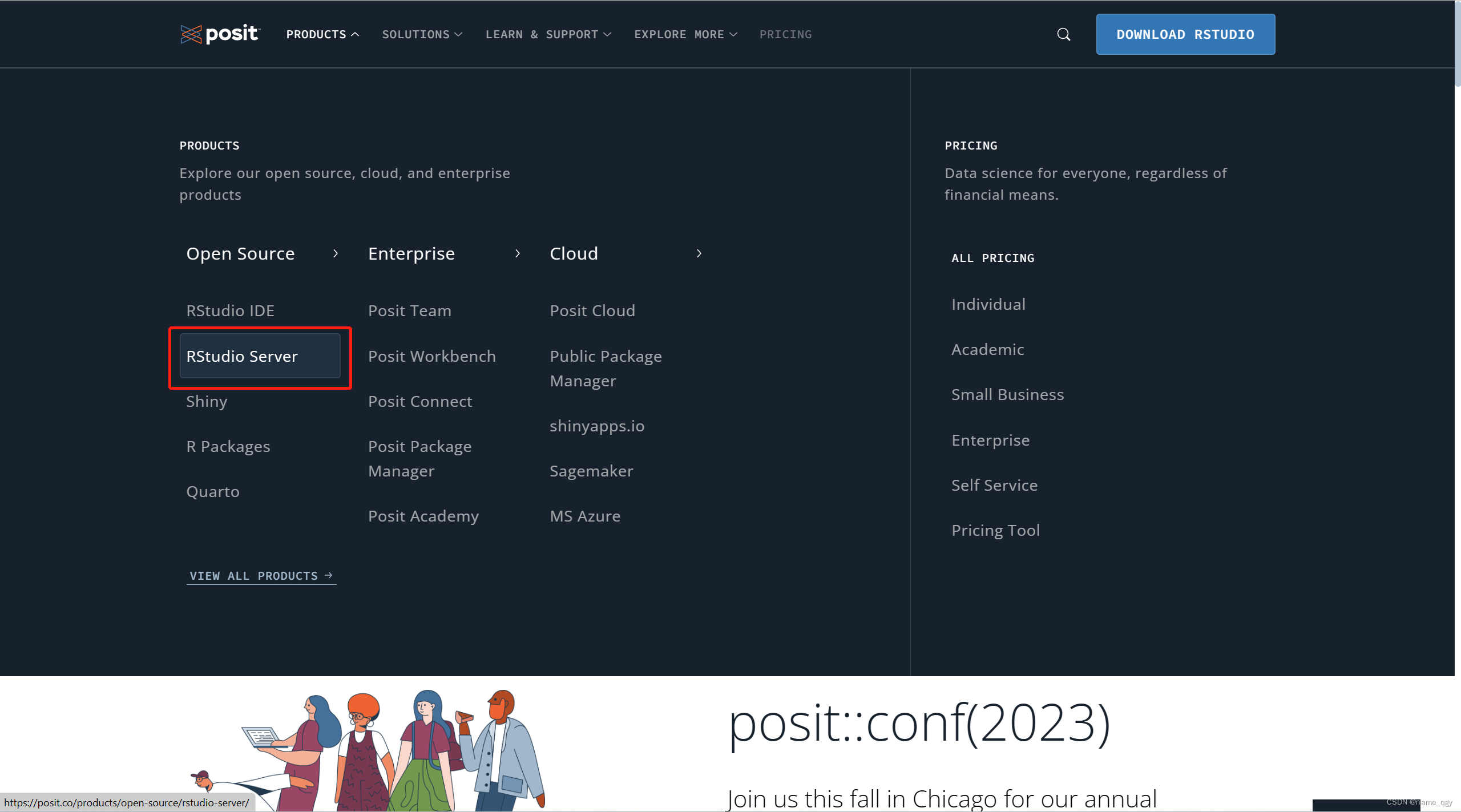Open Public Package Manager

pos(606,368)
